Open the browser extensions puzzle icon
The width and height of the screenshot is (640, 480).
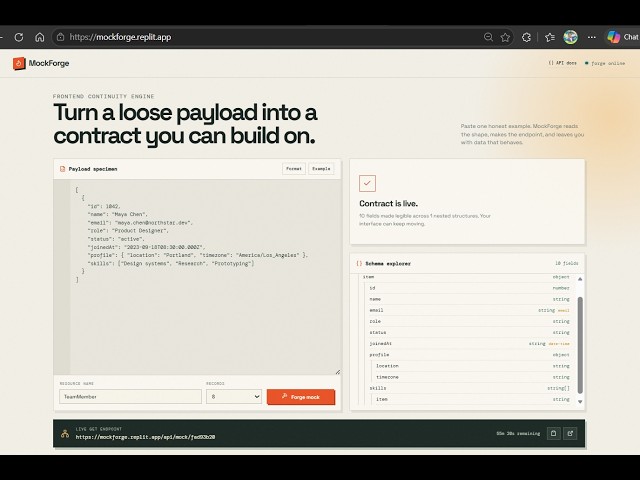[x=527, y=37]
